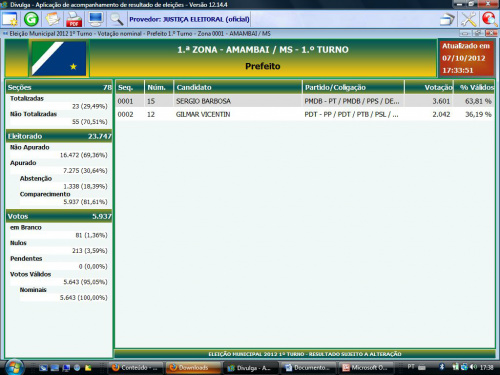
Task: Minimize the inner Eleição Municipal child window
Action: click(466, 33)
